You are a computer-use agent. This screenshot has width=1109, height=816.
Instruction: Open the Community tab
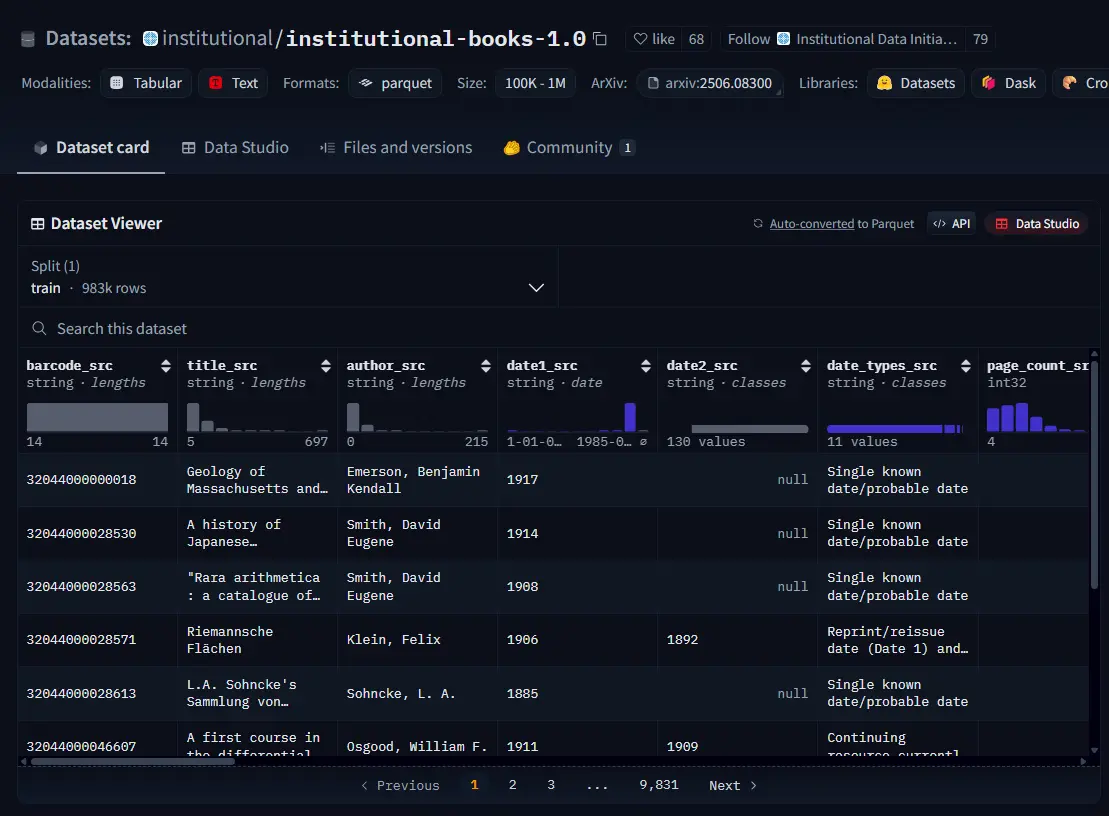tap(567, 148)
